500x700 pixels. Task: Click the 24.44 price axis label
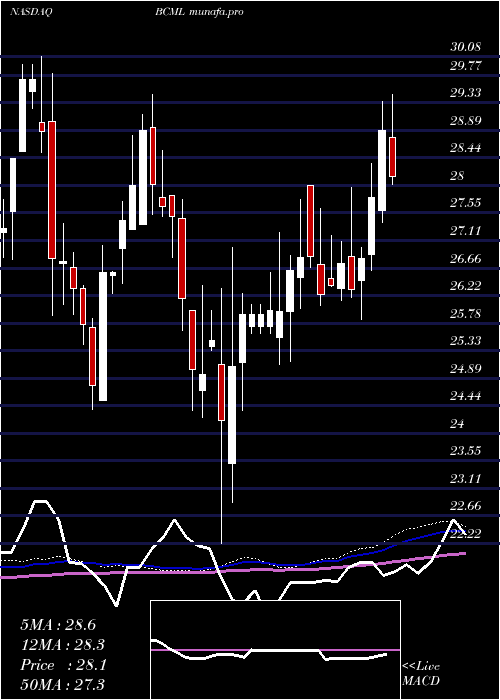(466, 396)
